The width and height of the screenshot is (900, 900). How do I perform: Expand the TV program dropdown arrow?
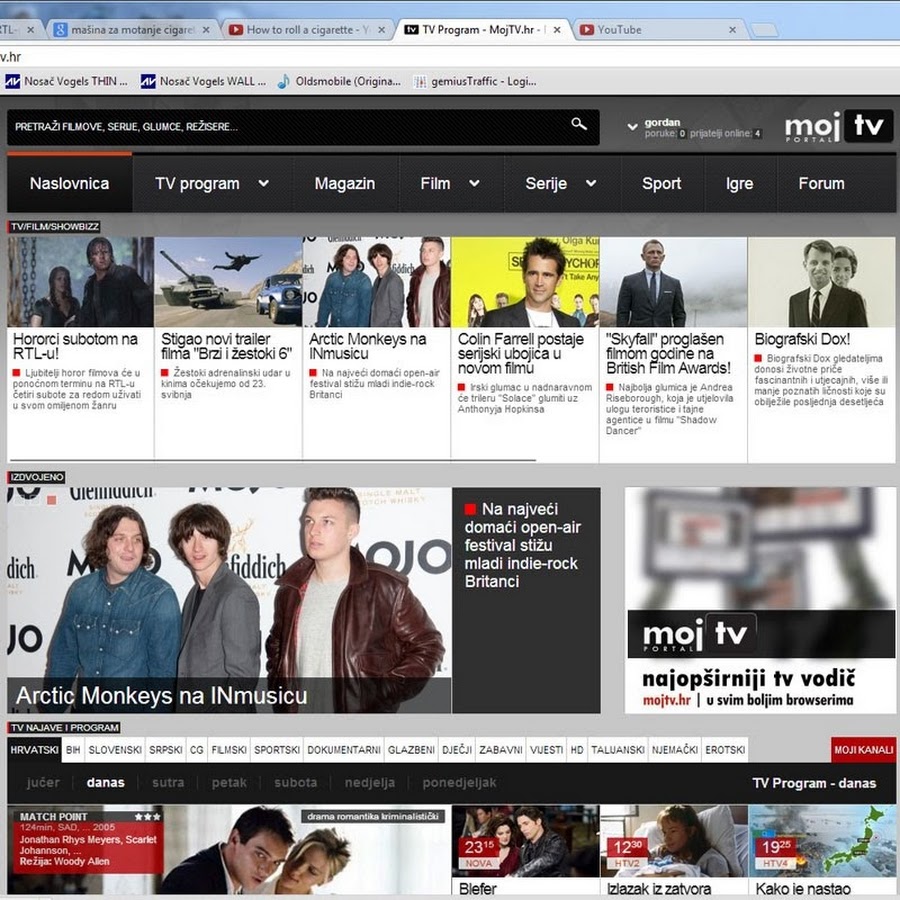pyautogui.click(x=263, y=183)
